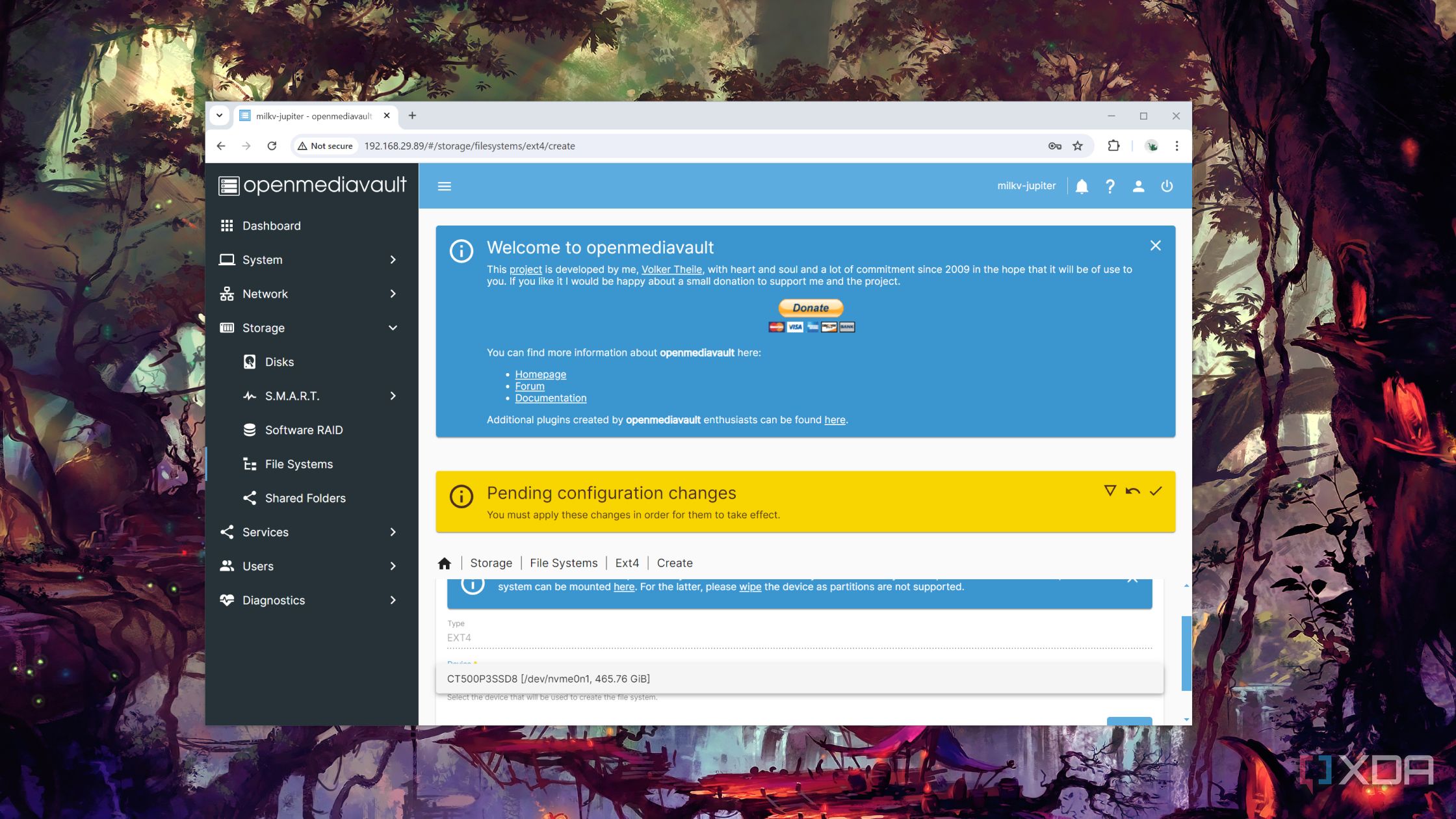Bookmark page with star icon
The width and height of the screenshot is (1456, 819).
coord(1078,146)
